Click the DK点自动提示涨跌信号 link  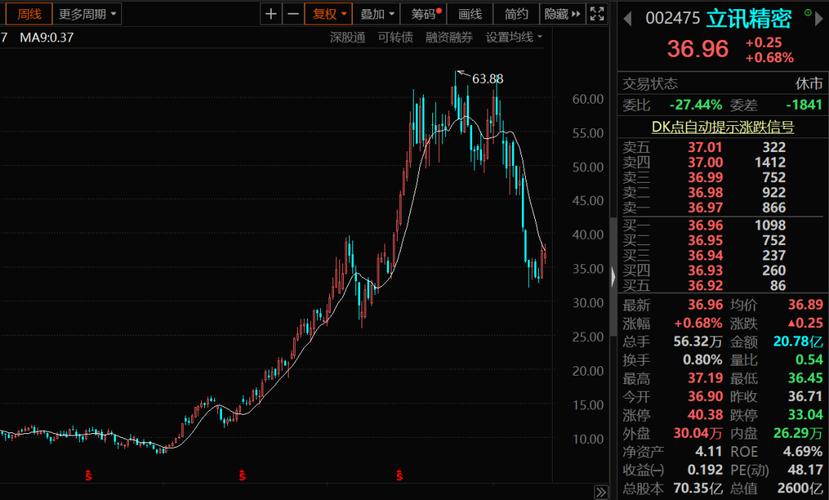(x=722, y=127)
